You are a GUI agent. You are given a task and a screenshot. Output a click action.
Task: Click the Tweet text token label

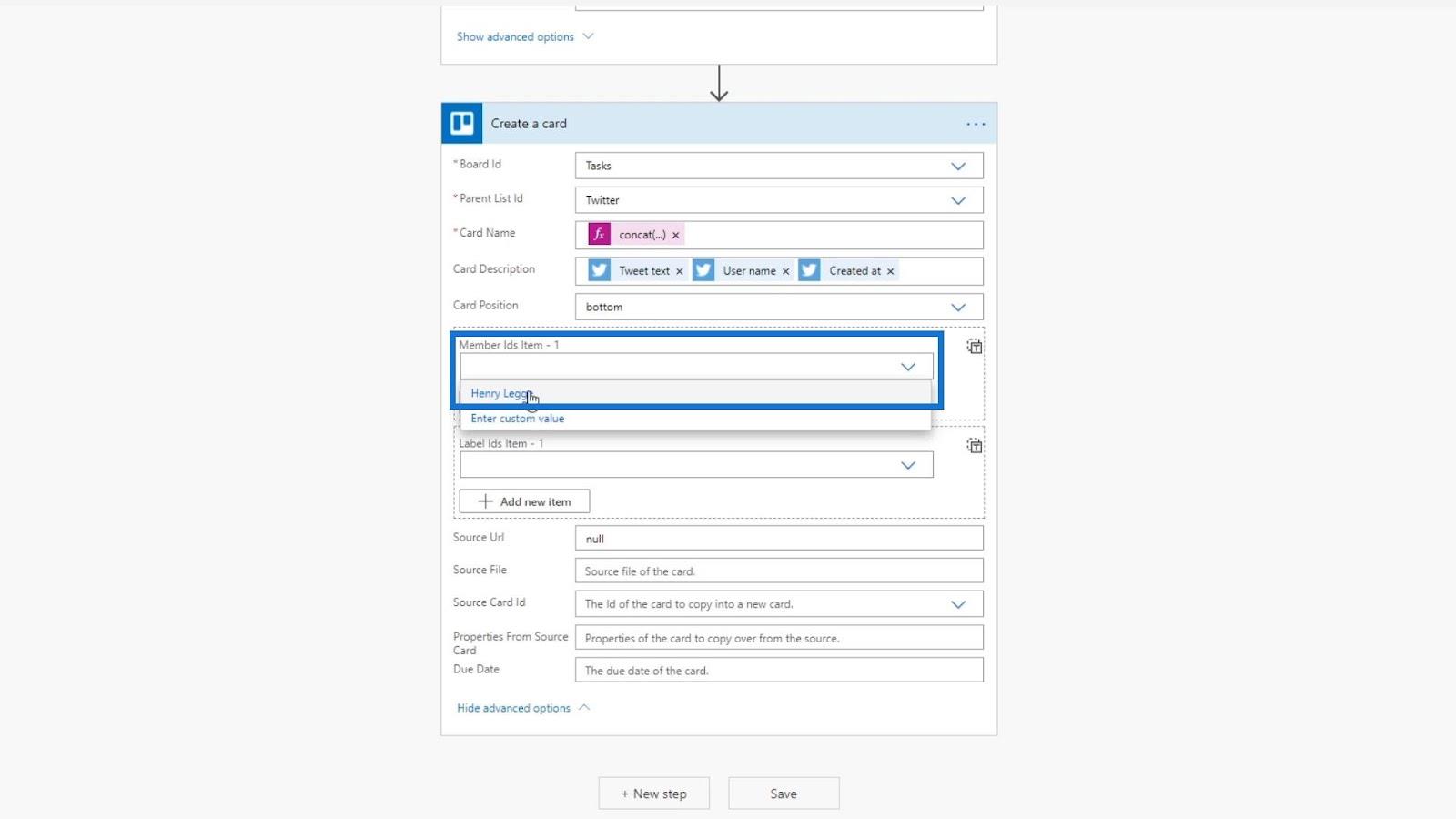tap(644, 271)
